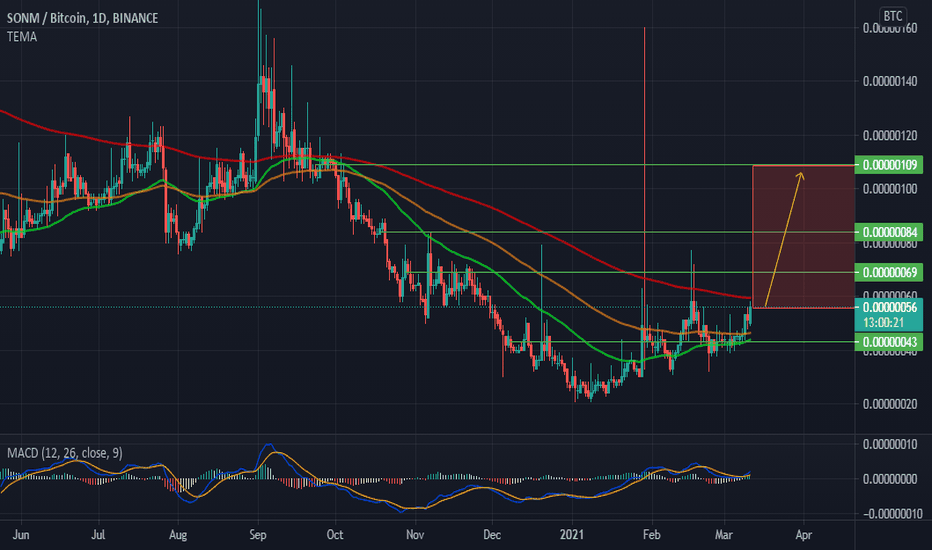The image size is (932, 550).
Task: Click the 0.00000020 price axis label
Action: click(x=890, y=404)
